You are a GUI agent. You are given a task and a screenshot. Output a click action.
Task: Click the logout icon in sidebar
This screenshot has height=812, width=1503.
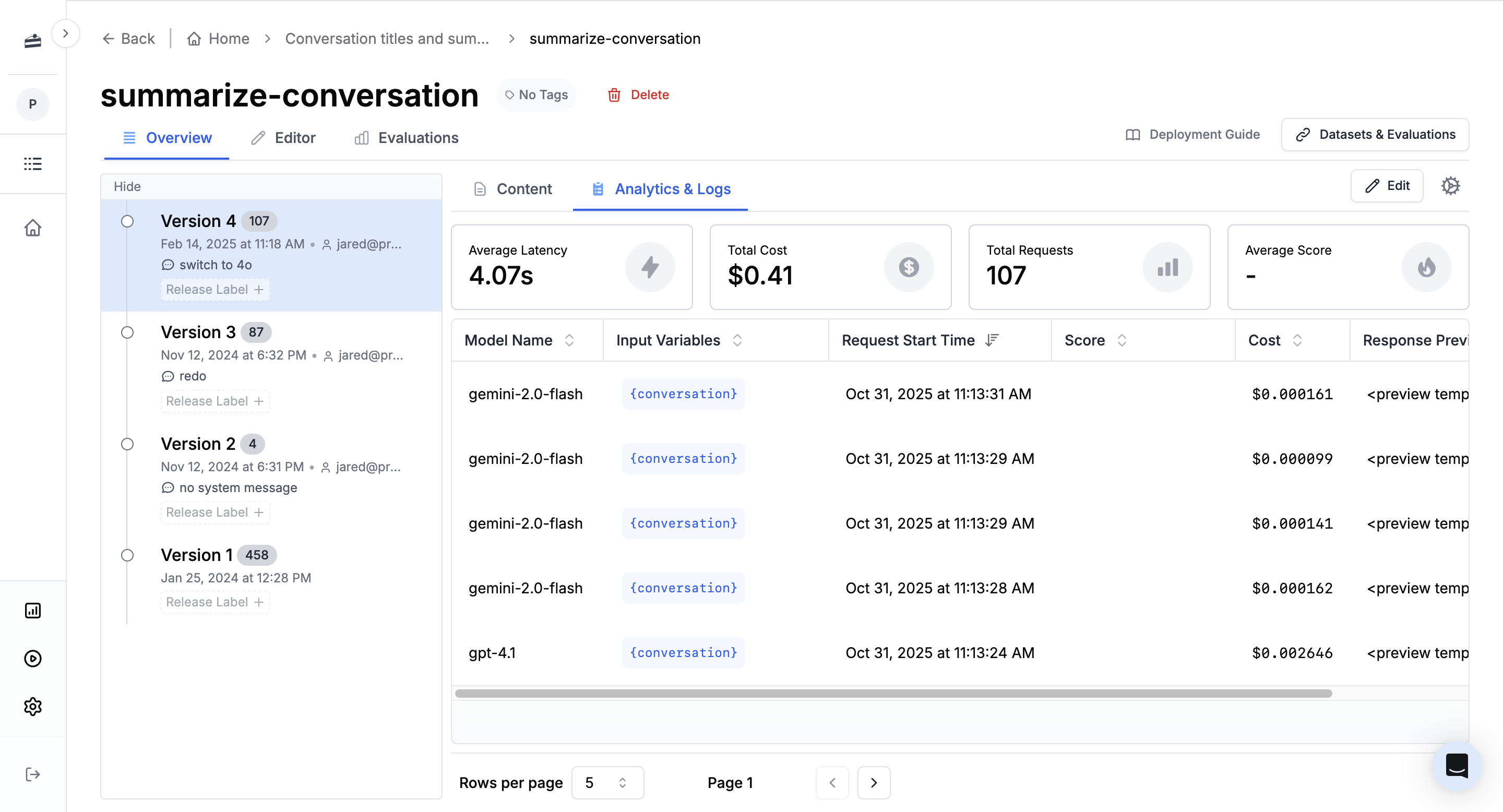(33, 774)
